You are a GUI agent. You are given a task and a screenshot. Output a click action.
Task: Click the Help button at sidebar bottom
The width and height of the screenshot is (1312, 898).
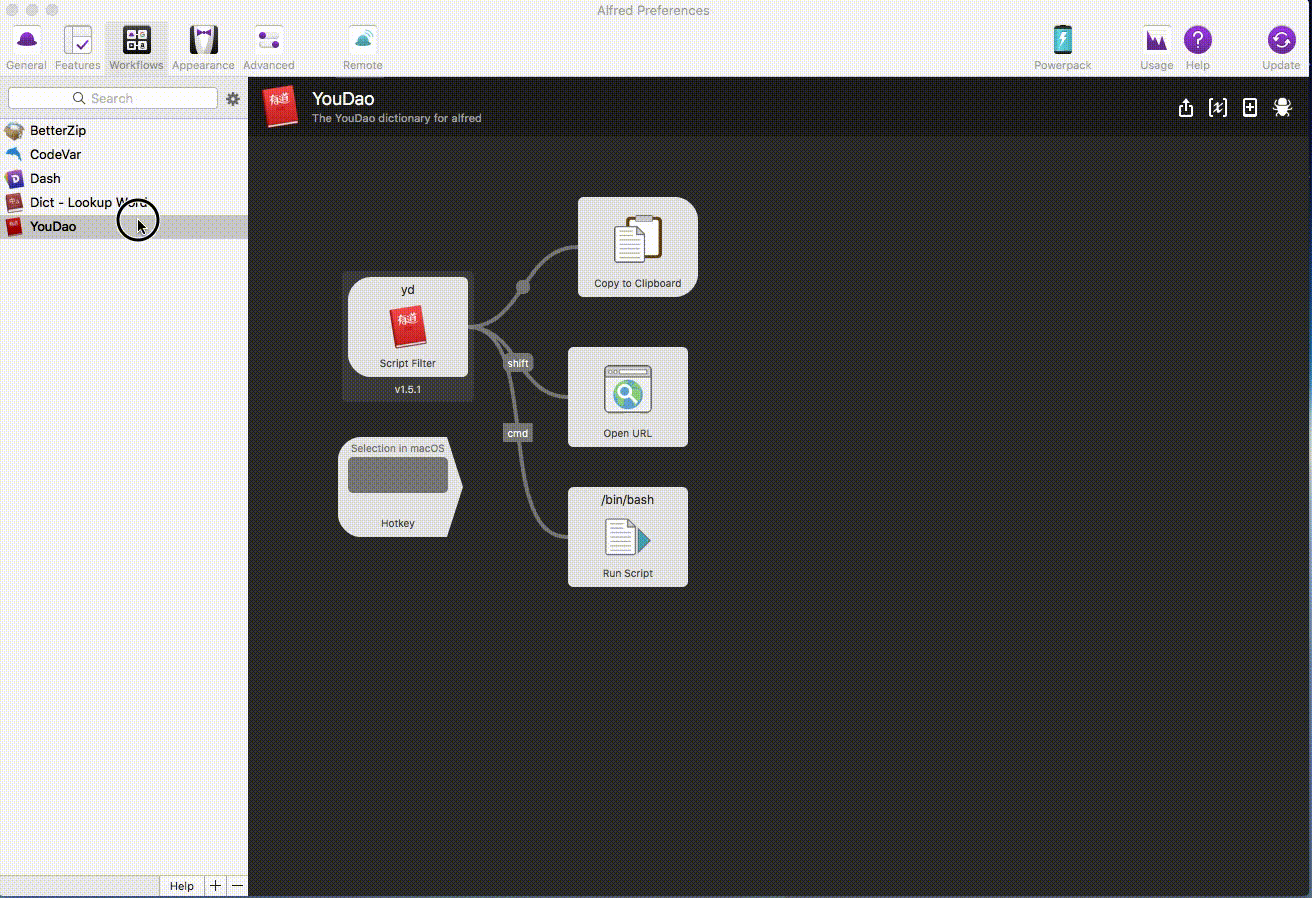[182, 886]
